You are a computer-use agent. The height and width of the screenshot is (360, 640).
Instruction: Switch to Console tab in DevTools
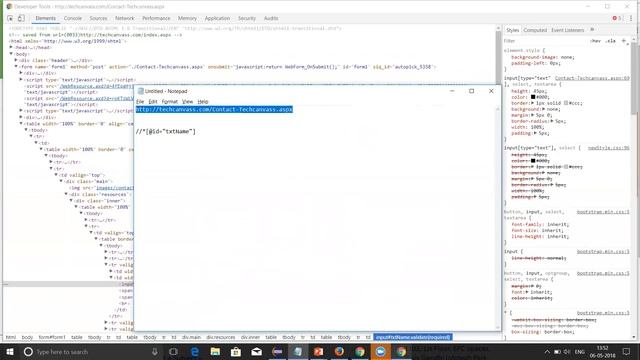(73, 18)
